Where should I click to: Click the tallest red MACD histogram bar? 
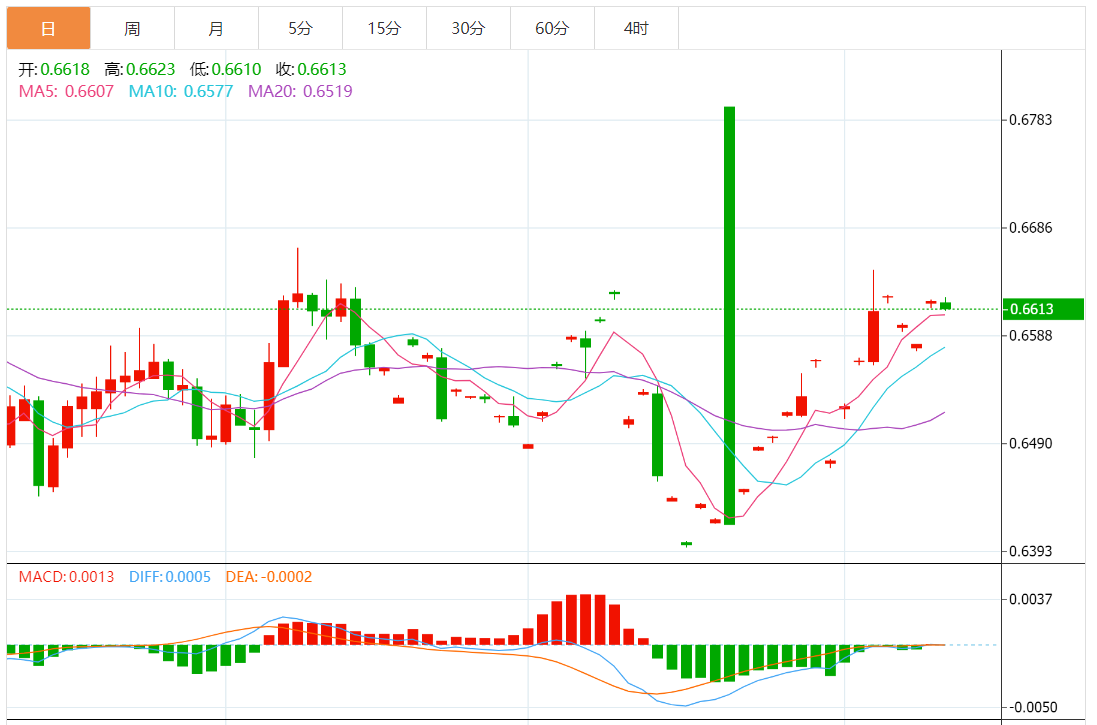click(x=586, y=619)
